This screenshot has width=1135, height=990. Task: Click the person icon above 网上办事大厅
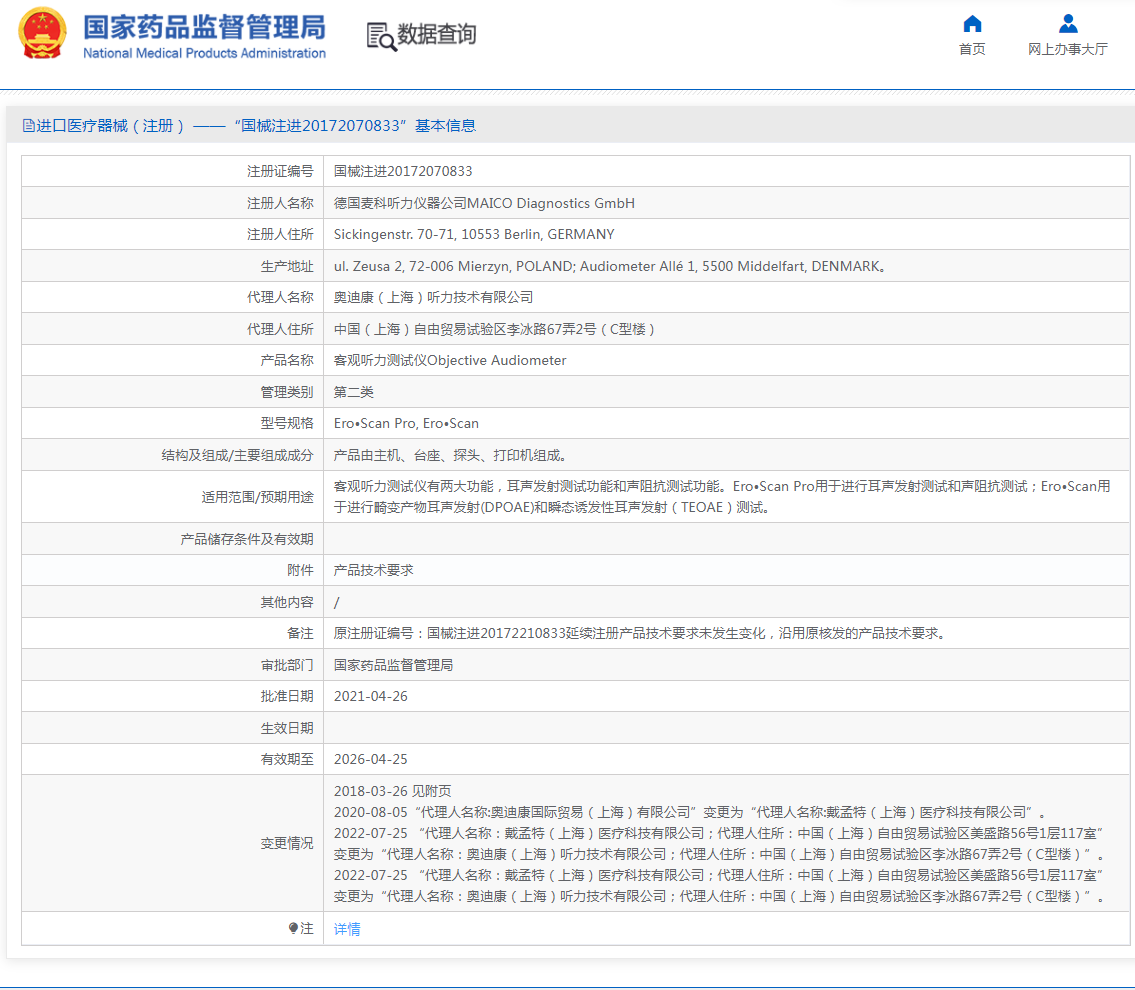[x=1068, y=24]
